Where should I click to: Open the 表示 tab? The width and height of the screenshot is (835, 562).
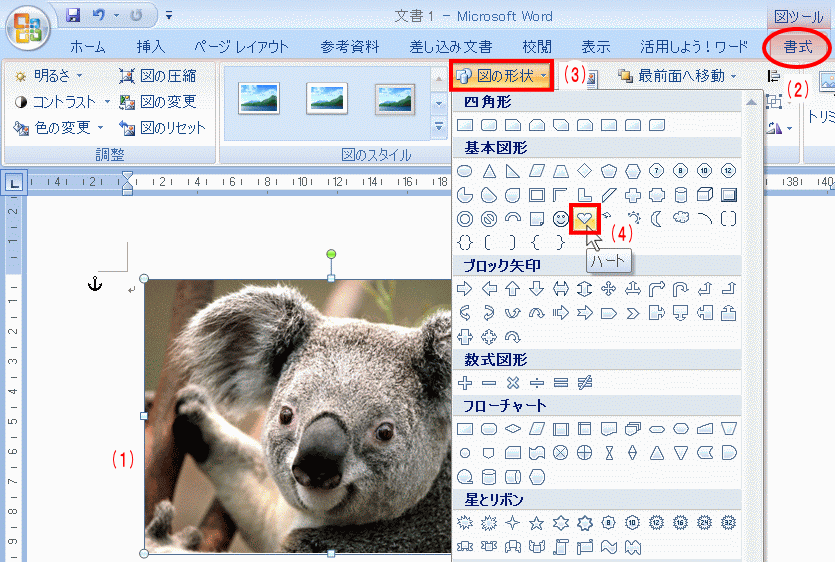(595, 47)
